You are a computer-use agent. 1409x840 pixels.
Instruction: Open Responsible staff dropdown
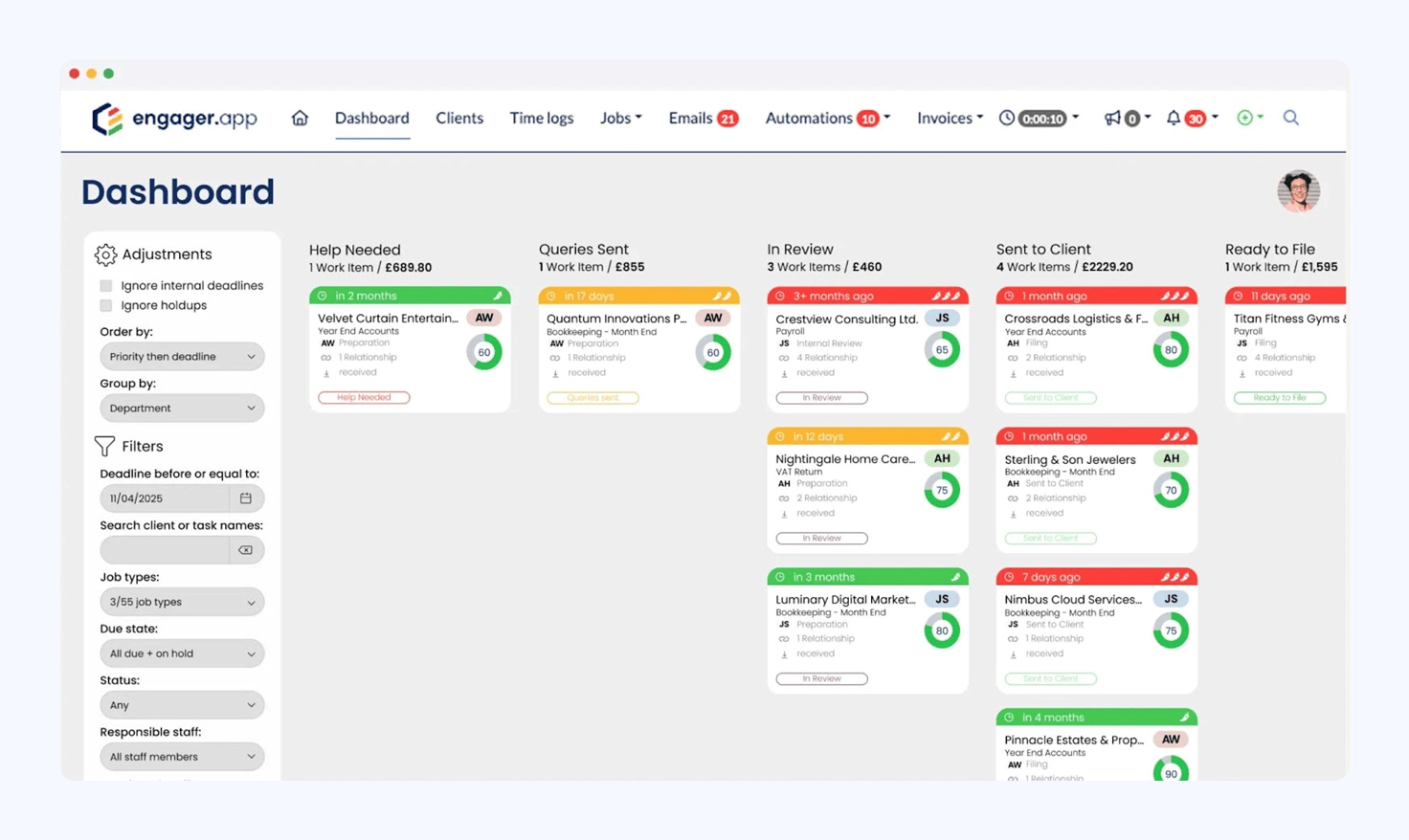tap(182, 757)
